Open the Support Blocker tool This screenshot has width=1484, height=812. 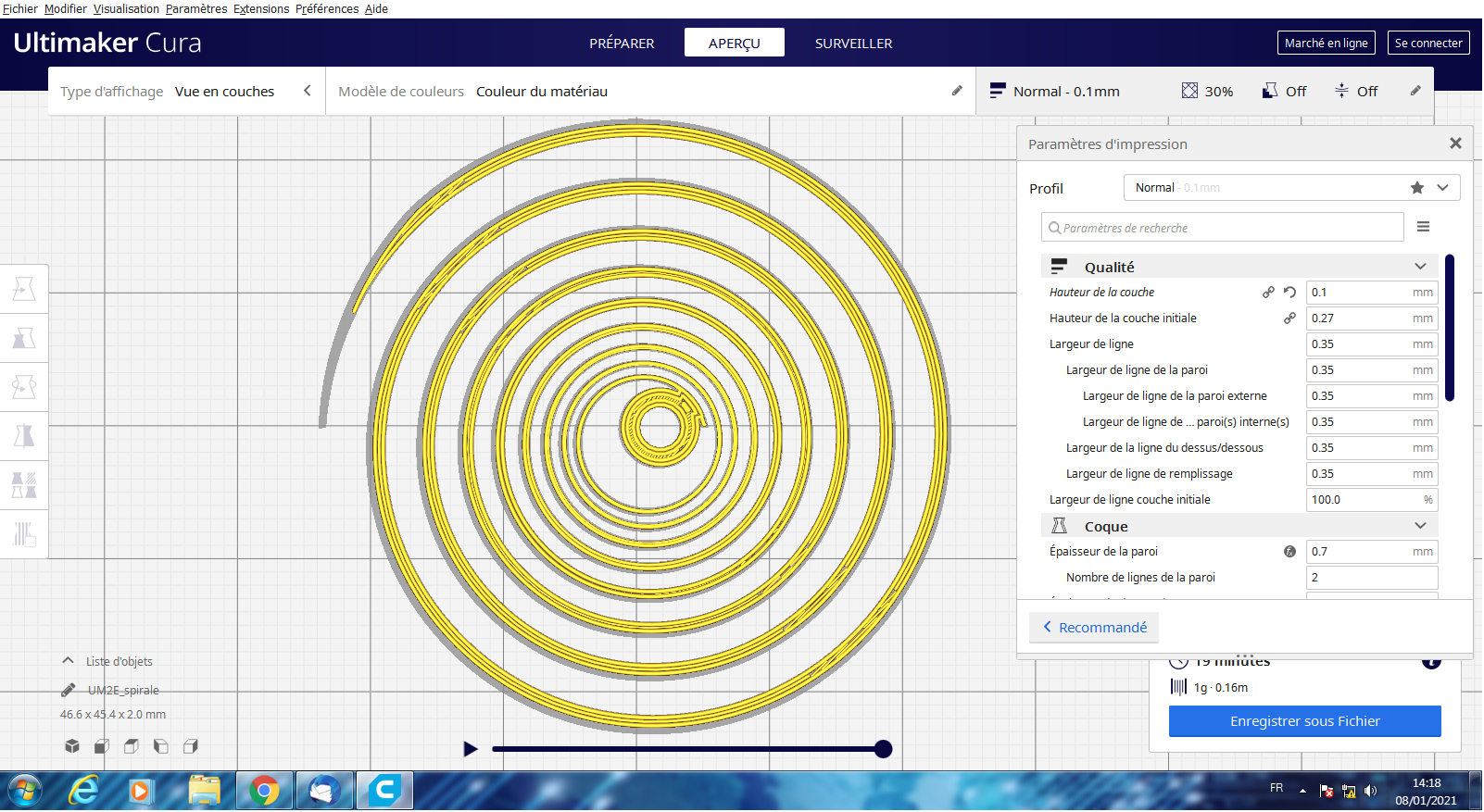pos(24,534)
